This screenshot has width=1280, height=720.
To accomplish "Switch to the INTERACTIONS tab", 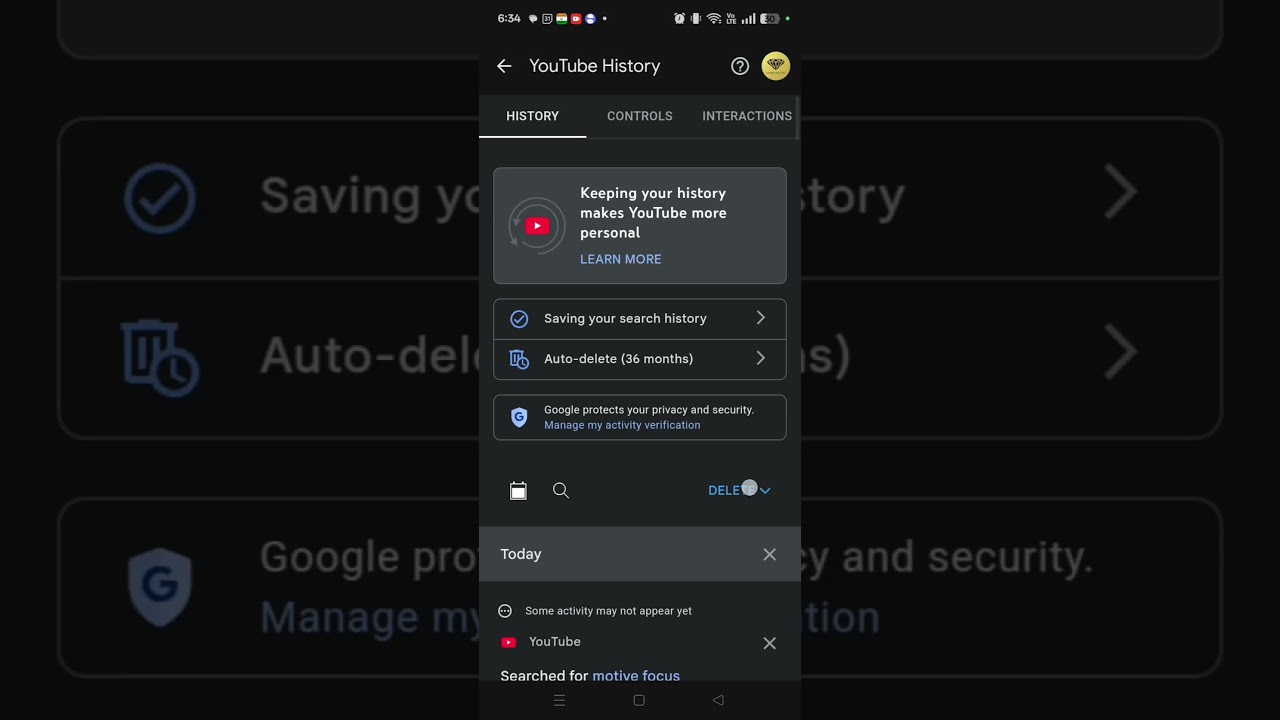I will coord(746,116).
